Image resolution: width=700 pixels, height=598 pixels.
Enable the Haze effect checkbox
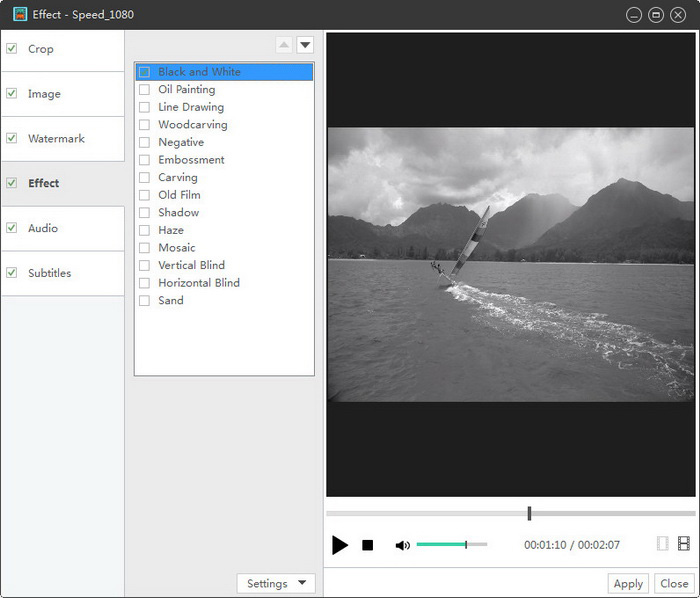pyautogui.click(x=144, y=230)
